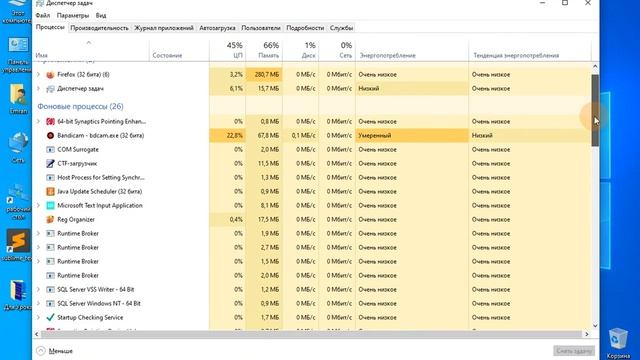Sort by Тенденция энергопотребления column header

click(x=530, y=50)
